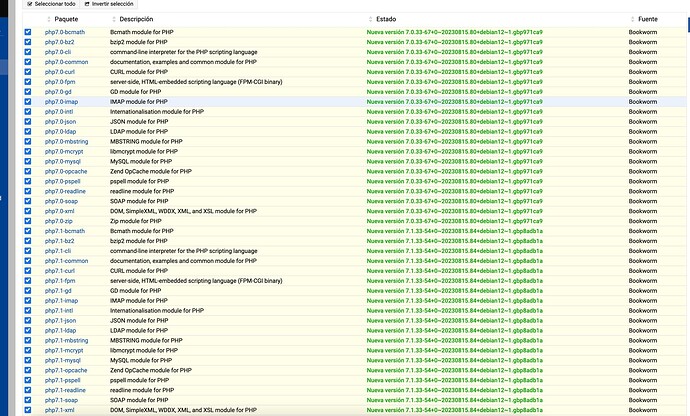The image size is (690, 416).
Task: Toggle the php7.0-cli checkbox
Action: click(x=28, y=52)
